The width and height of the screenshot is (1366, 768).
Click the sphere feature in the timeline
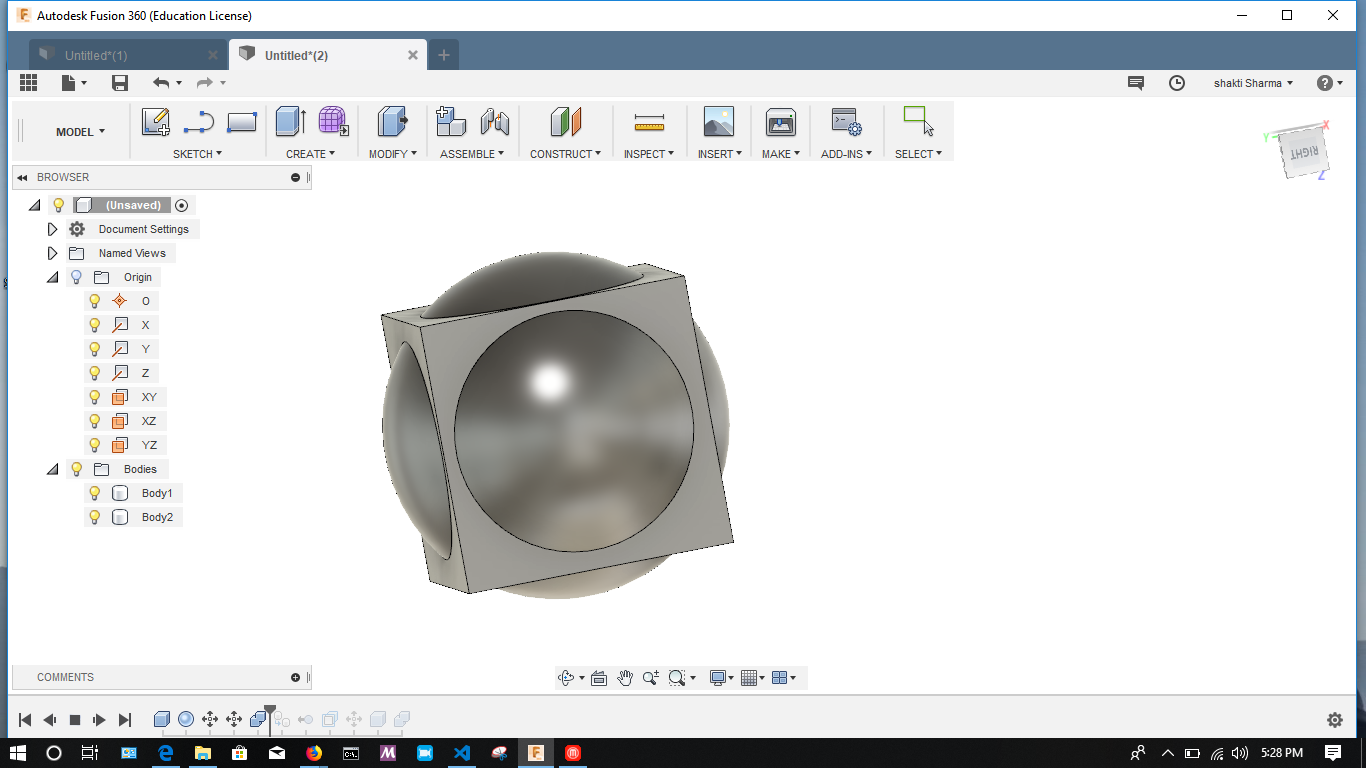186,719
